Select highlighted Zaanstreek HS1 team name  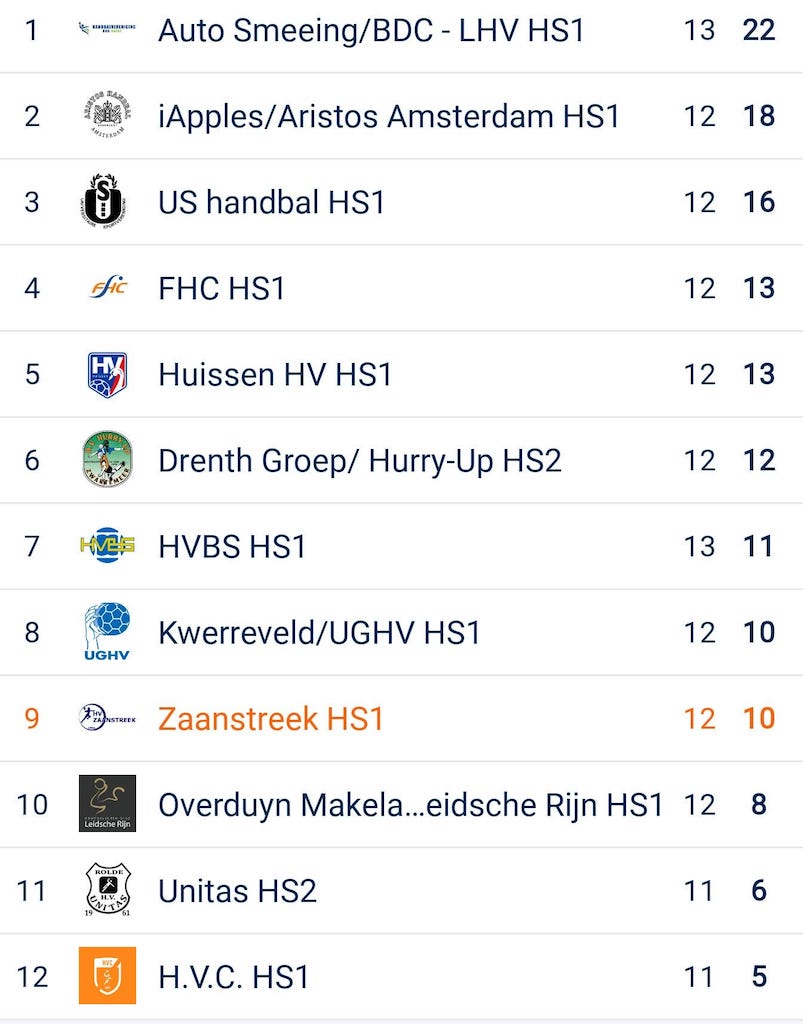click(x=271, y=718)
